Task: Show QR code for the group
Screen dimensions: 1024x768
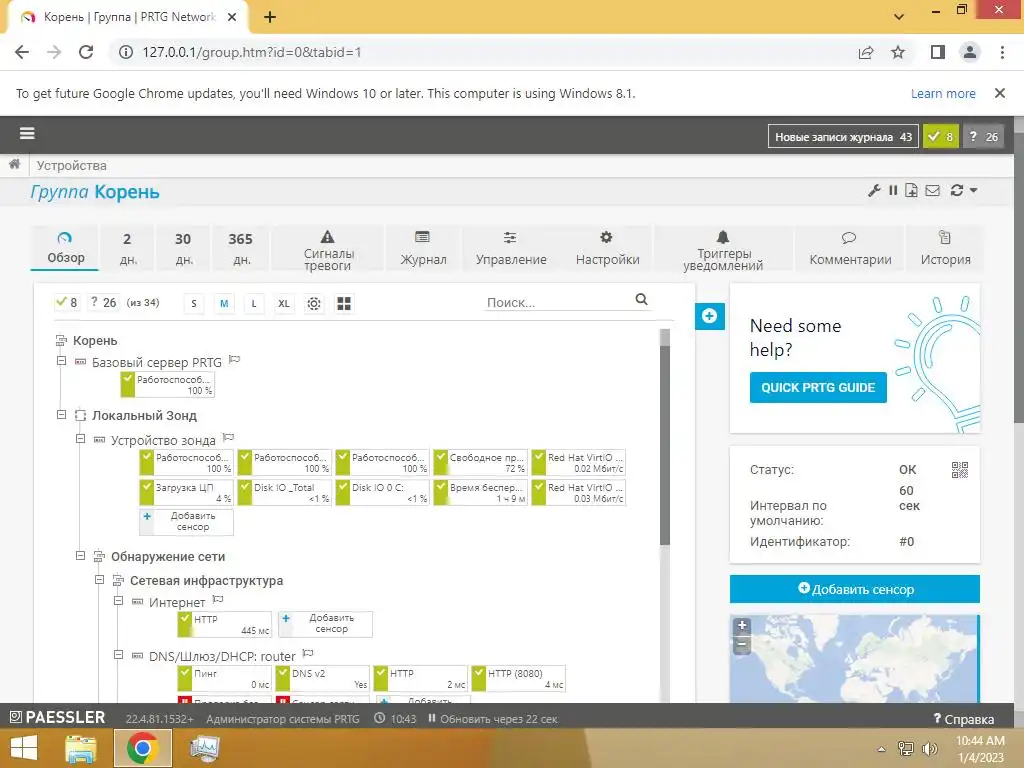Action: pyautogui.click(x=959, y=470)
